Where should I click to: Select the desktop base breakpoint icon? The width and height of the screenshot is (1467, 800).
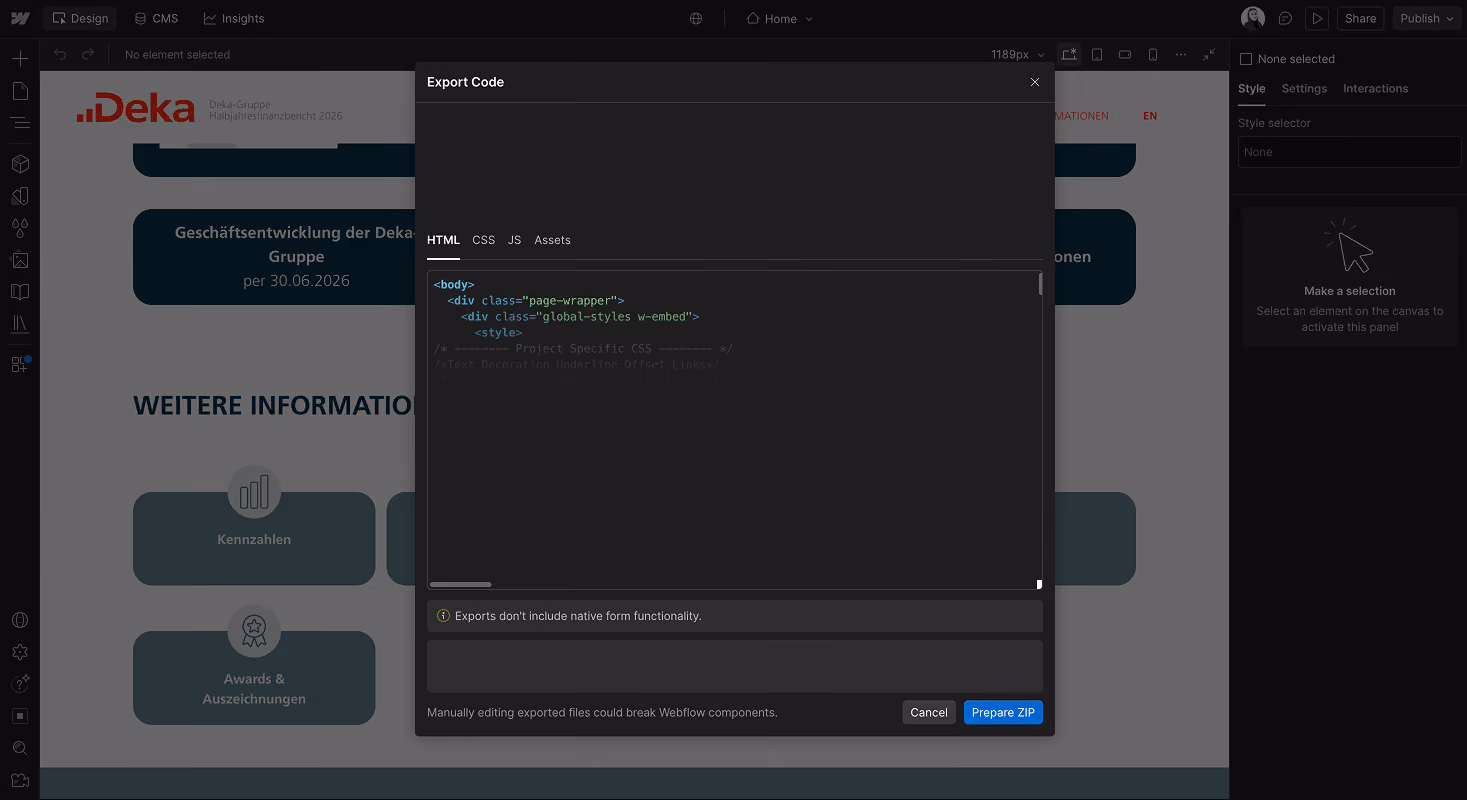tap(1069, 55)
